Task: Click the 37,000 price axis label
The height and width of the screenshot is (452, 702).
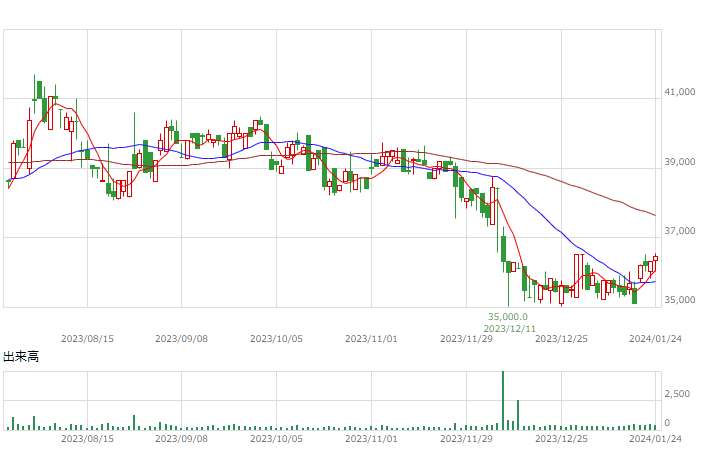Action: click(680, 230)
